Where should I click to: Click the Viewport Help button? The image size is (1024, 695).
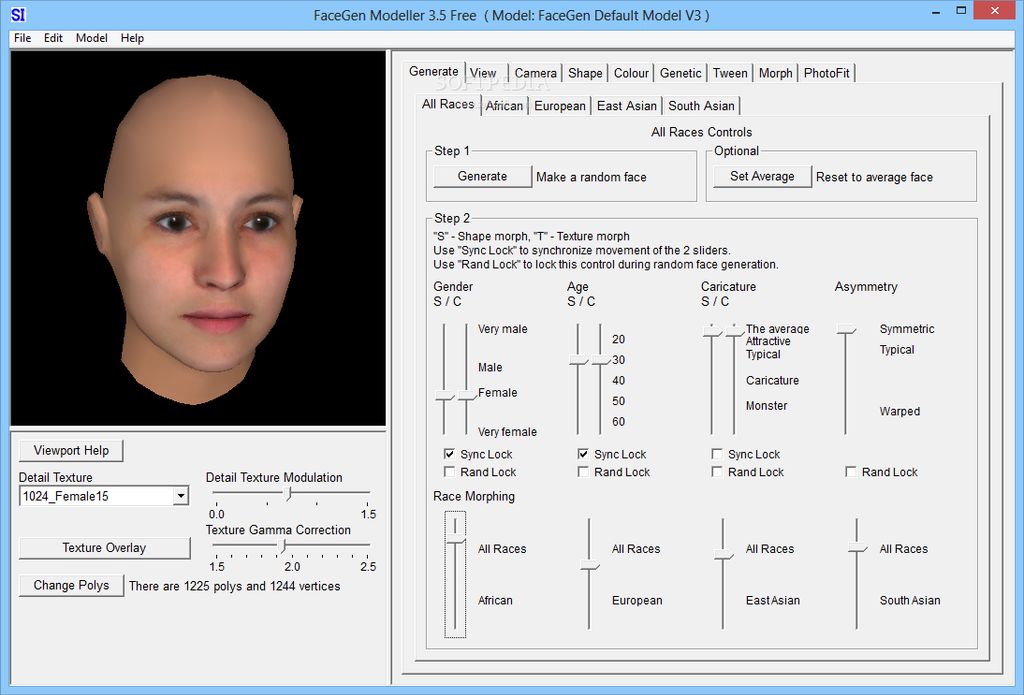coord(71,450)
